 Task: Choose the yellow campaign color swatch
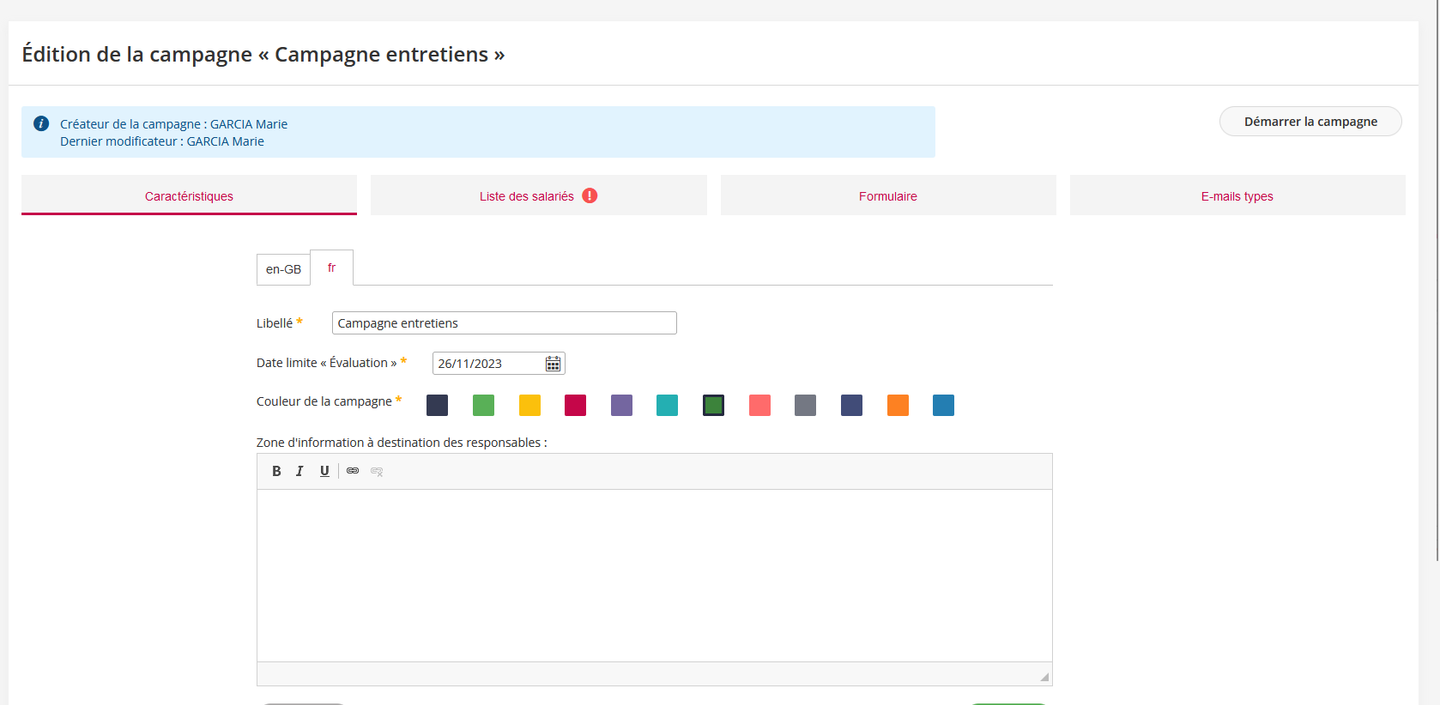pyautogui.click(x=530, y=405)
